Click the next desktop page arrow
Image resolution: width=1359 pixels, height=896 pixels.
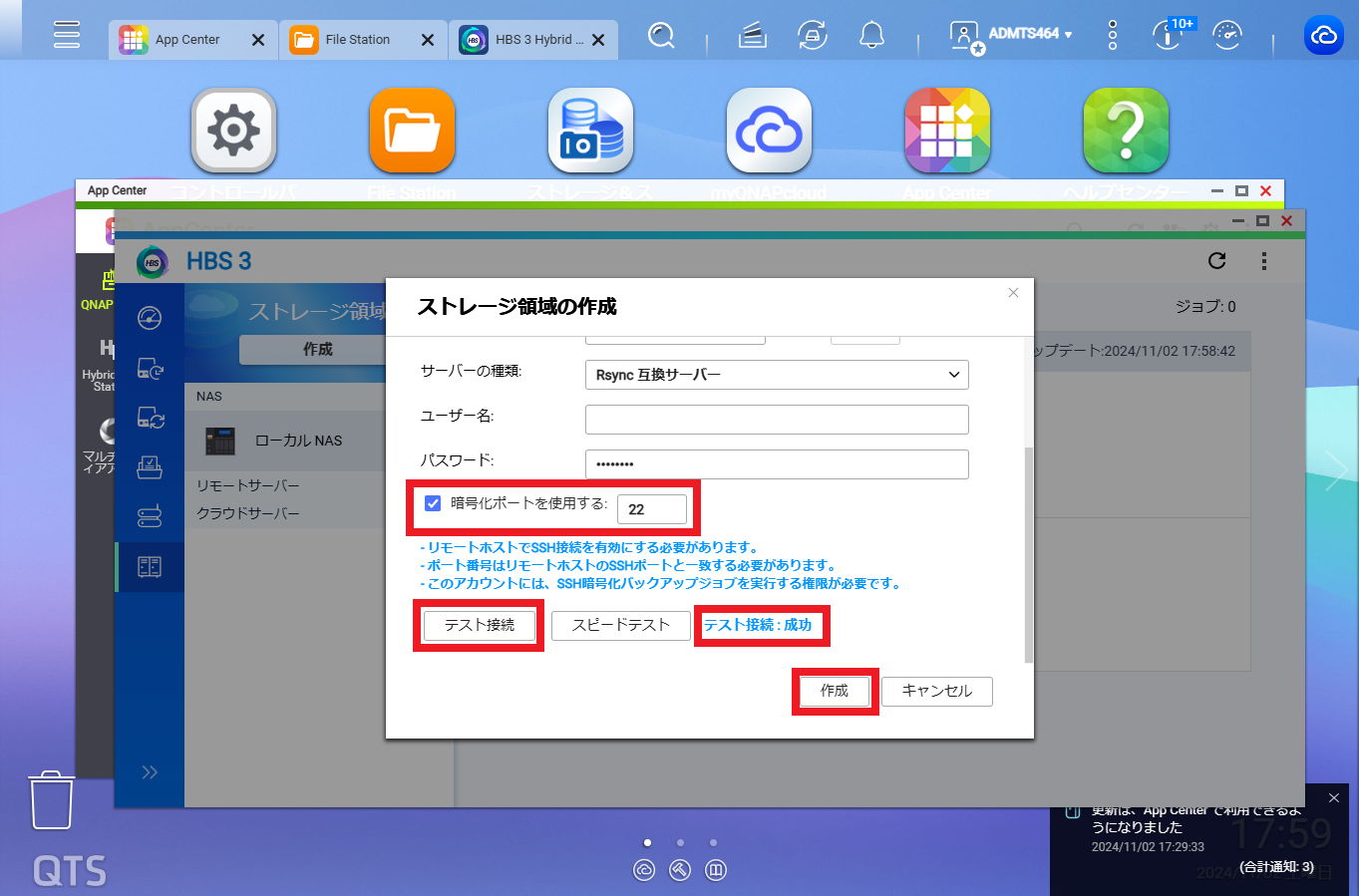point(1335,470)
